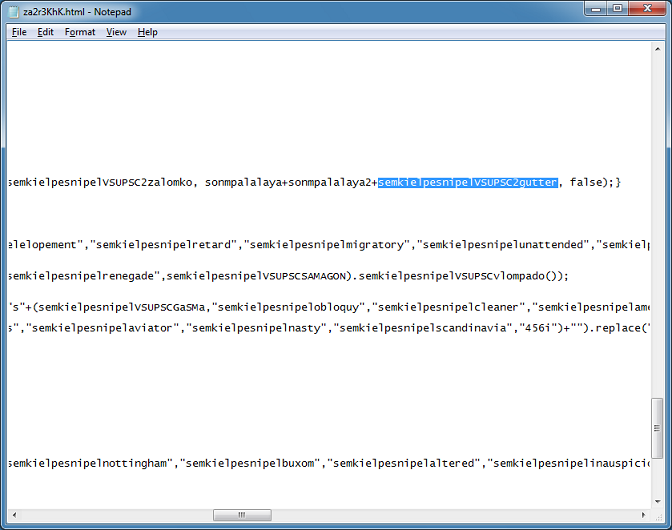Open the Format menu
This screenshot has height=530, width=672.
[x=80, y=32]
